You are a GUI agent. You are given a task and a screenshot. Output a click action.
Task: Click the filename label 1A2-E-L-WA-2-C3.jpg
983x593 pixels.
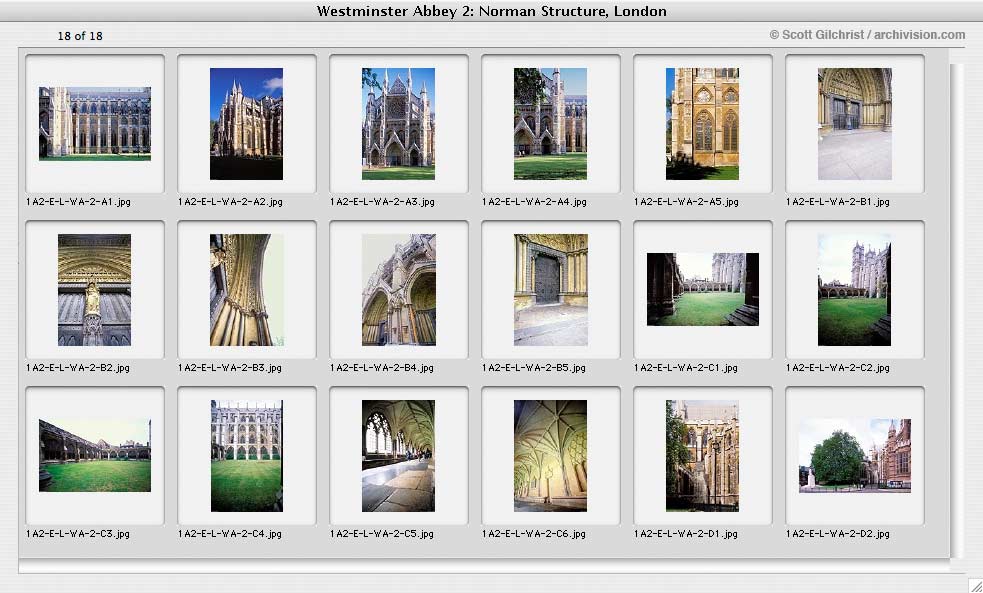78,534
